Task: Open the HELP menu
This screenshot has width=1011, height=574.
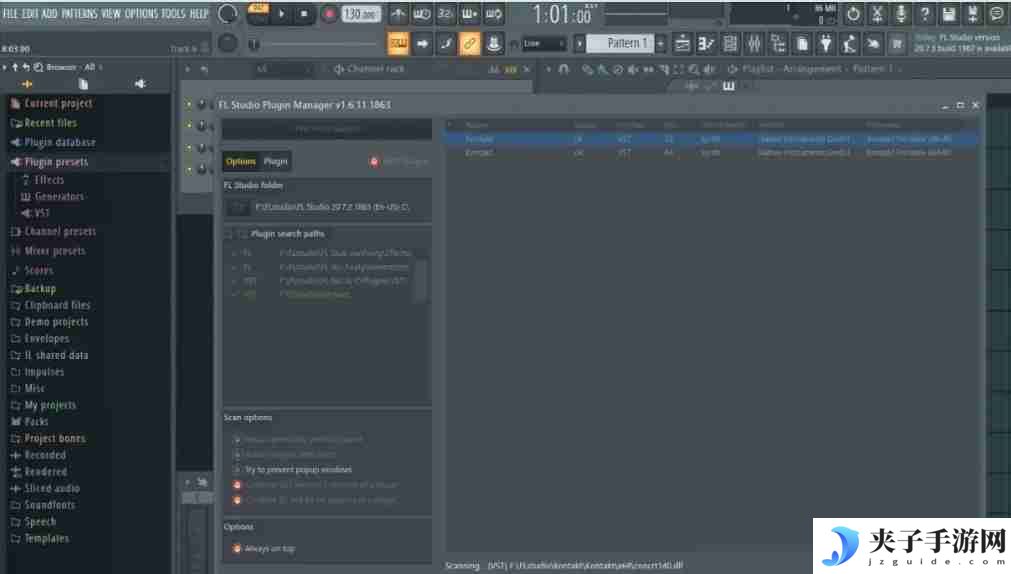Action: [x=199, y=14]
